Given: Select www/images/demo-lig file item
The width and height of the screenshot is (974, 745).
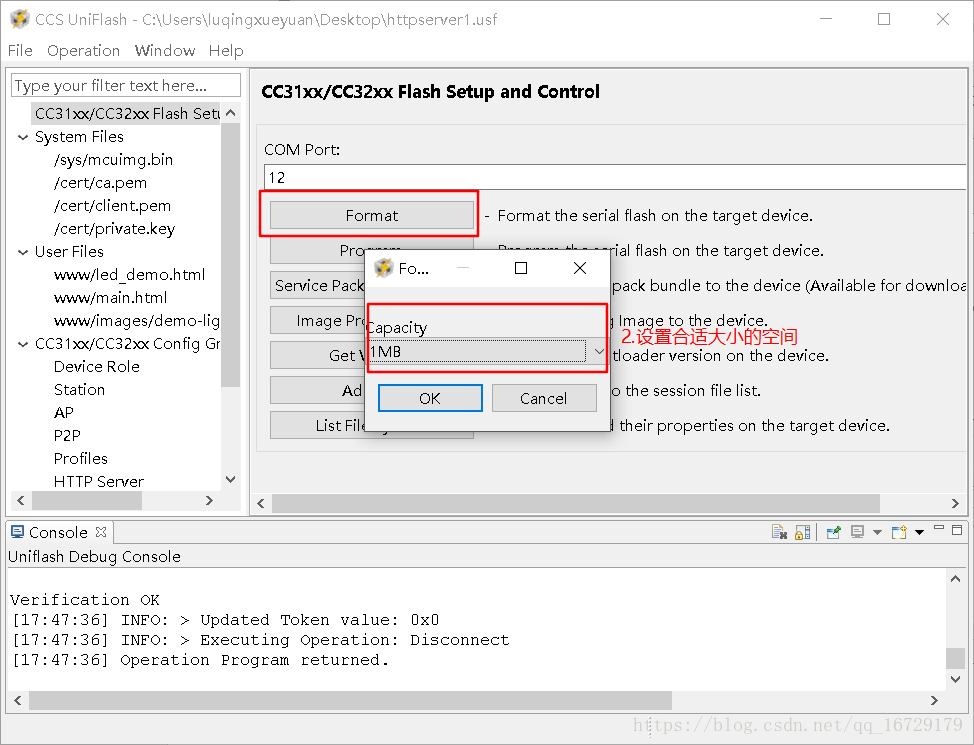Looking at the screenshot, I should point(137,321).
